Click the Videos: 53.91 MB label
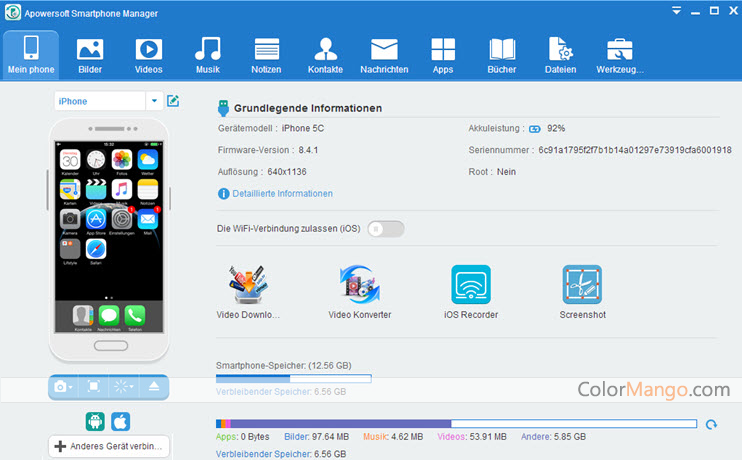The width and height of the screenshot is (742, 460). pos(472,437)
